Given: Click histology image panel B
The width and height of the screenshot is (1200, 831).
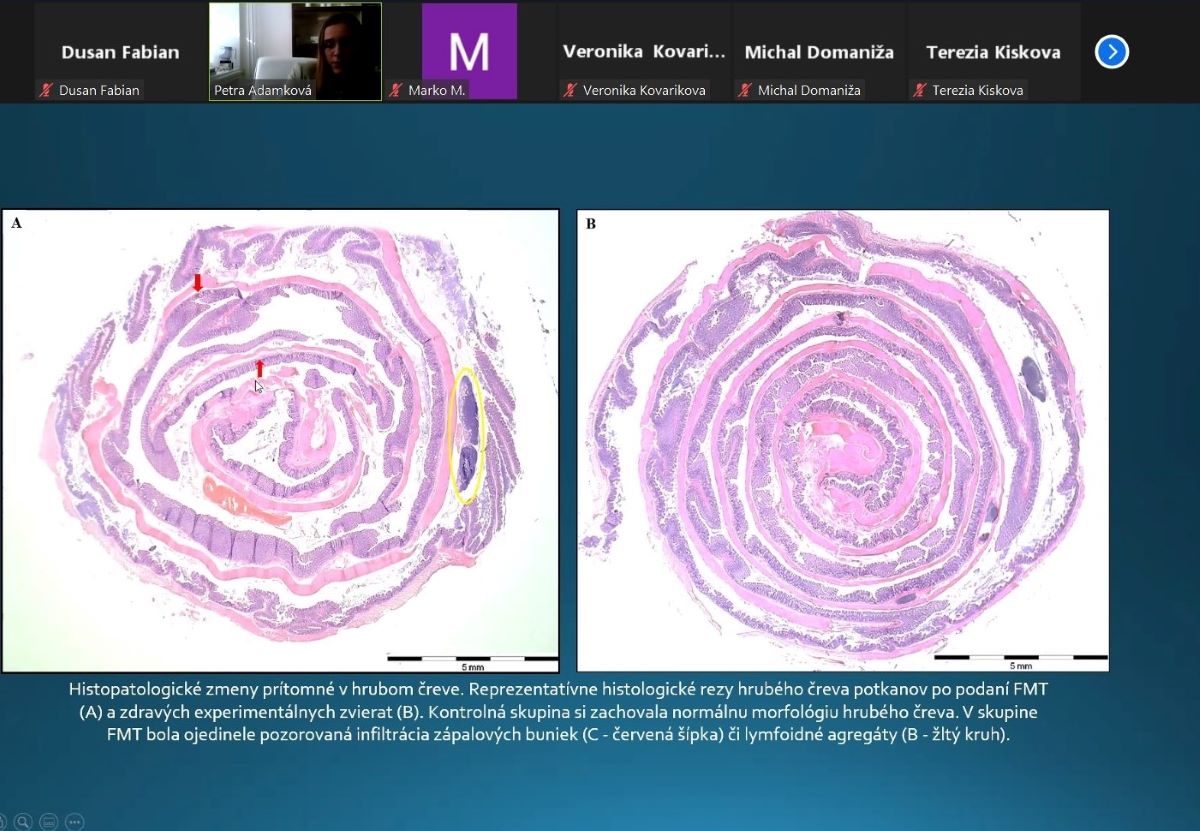Looking at the screenshot, I should click(843, 440).
